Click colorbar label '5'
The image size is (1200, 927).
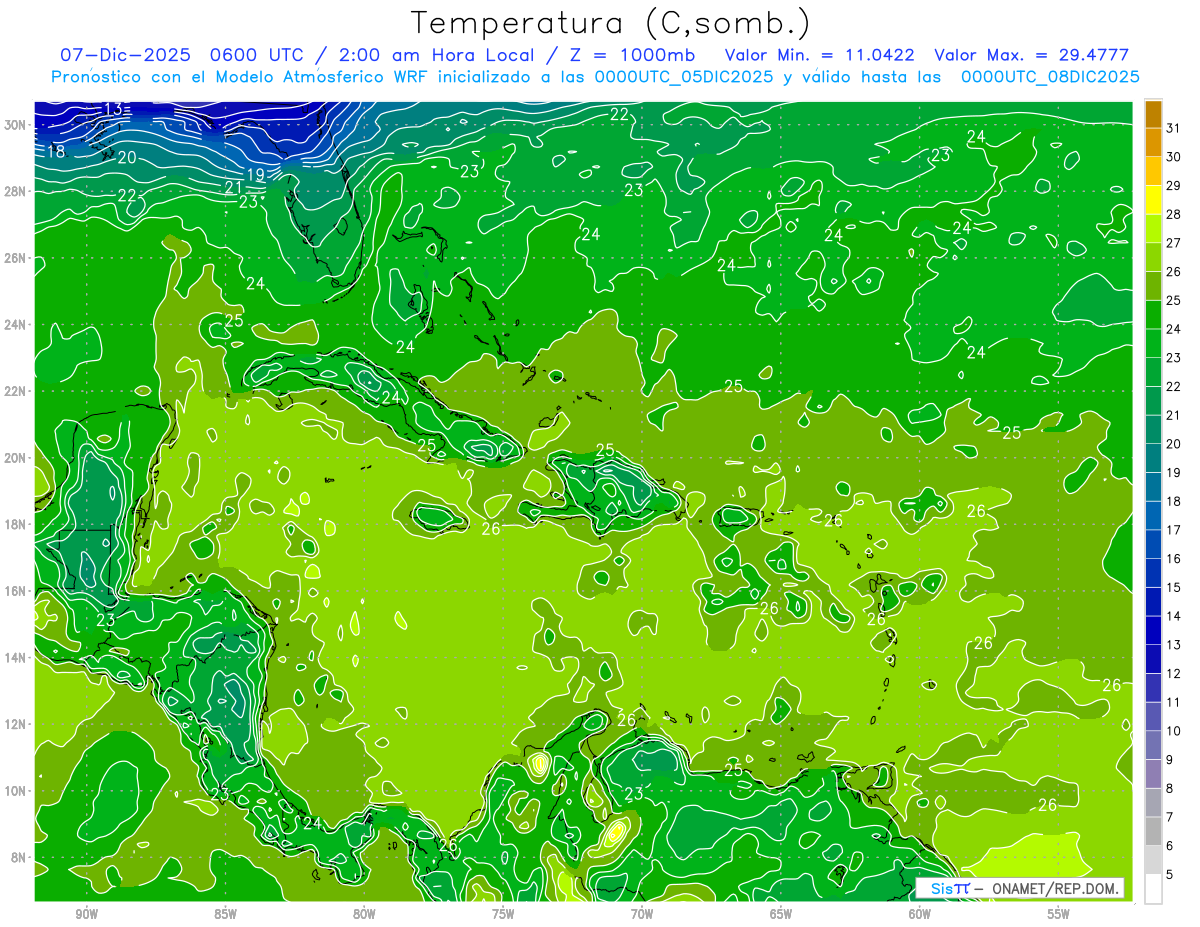coord(1170,874)
